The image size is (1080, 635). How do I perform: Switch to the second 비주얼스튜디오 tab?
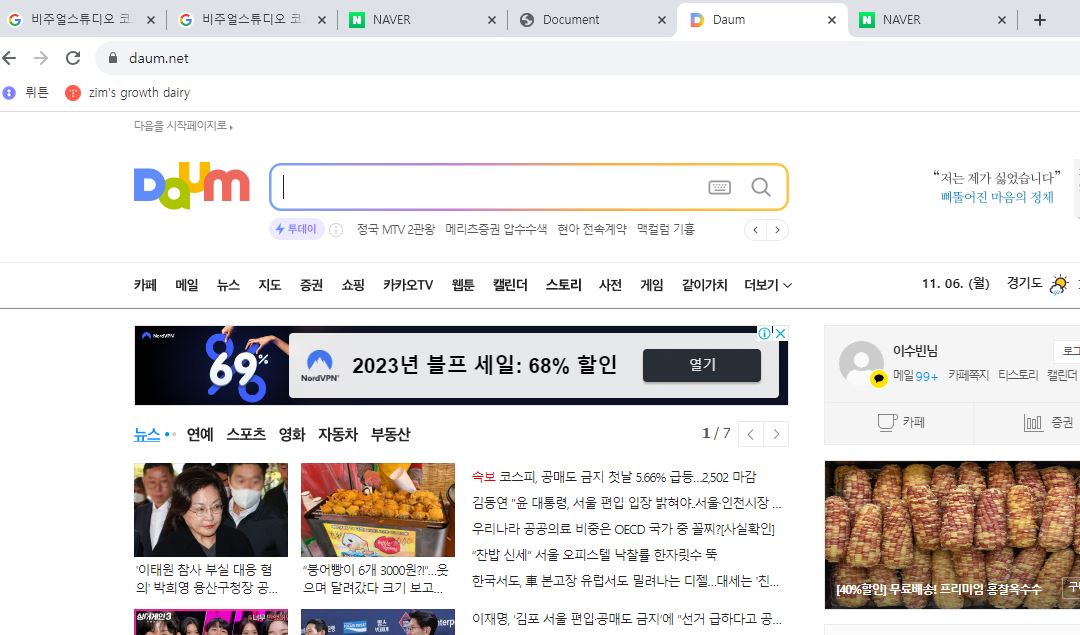click(251, 20)
